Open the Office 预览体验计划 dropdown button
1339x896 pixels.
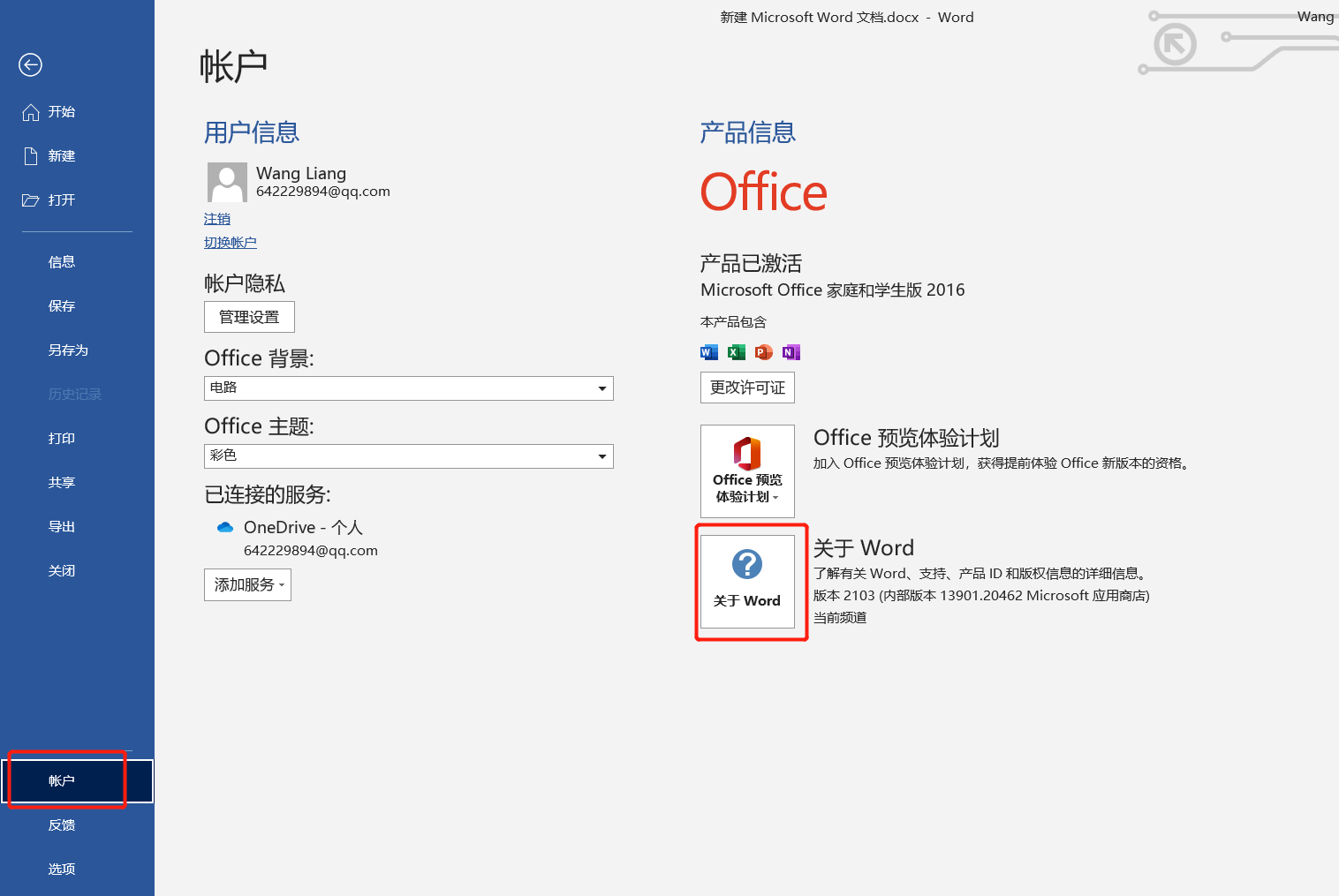pos(747,471)
